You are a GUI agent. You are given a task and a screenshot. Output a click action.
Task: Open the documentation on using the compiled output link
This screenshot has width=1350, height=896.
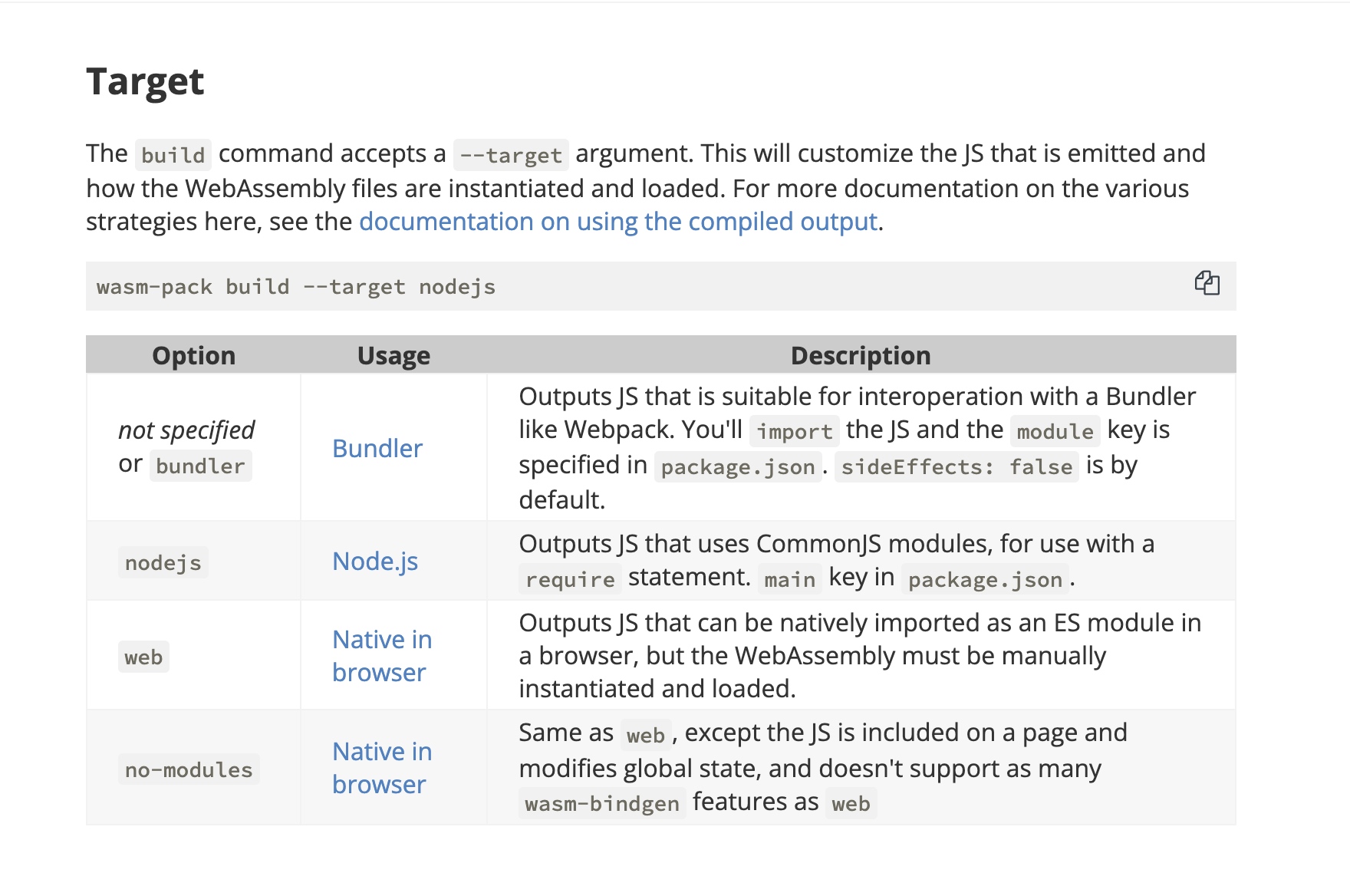pyautogui.click(x=618, y=222)
